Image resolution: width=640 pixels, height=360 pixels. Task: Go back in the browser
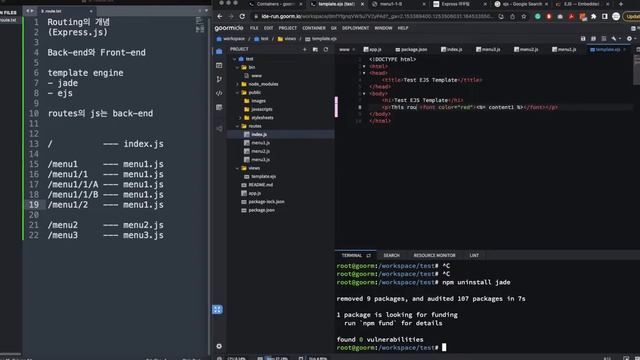pos(220,16)
